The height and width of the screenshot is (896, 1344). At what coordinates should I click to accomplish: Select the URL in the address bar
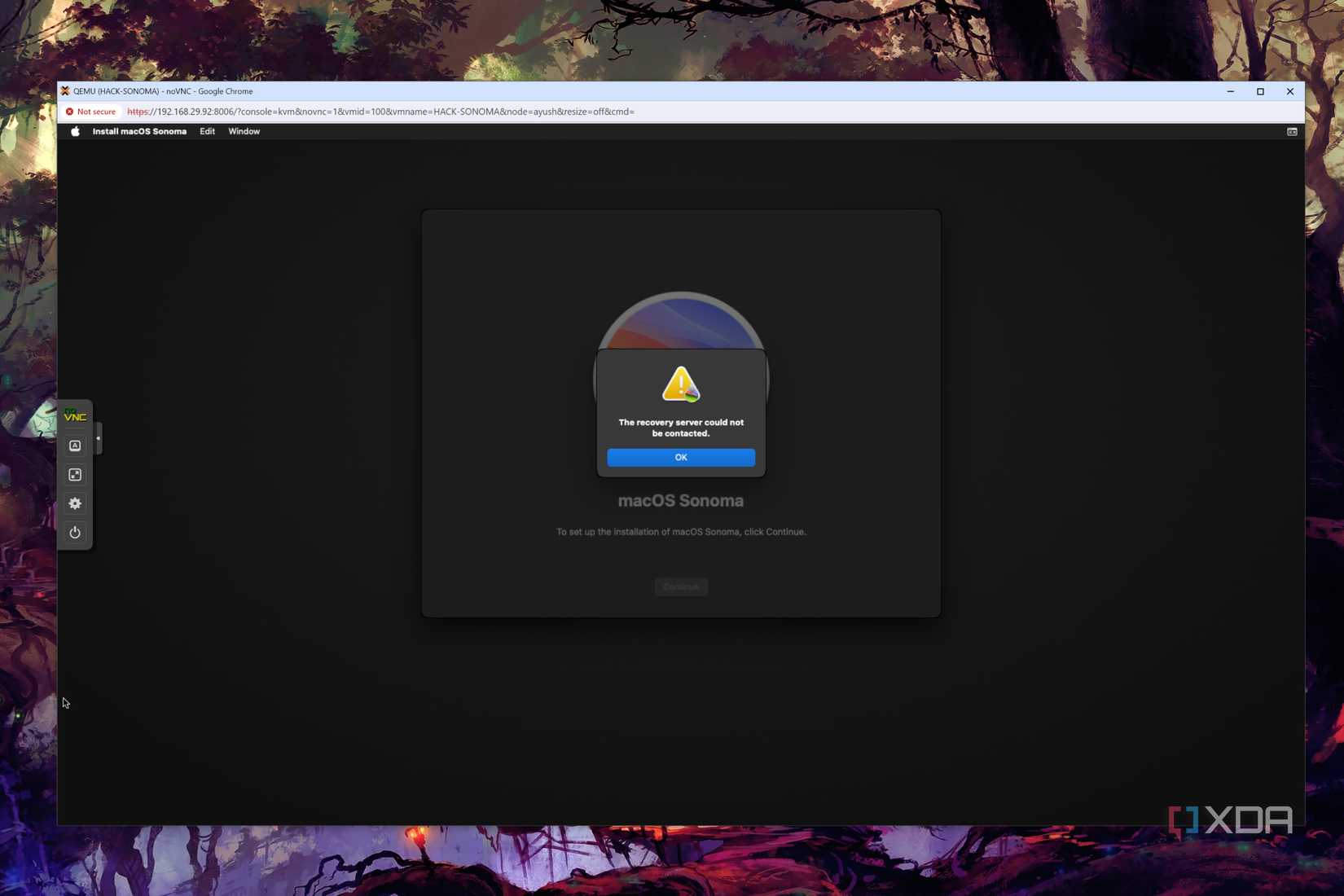(x=380, y=112)
